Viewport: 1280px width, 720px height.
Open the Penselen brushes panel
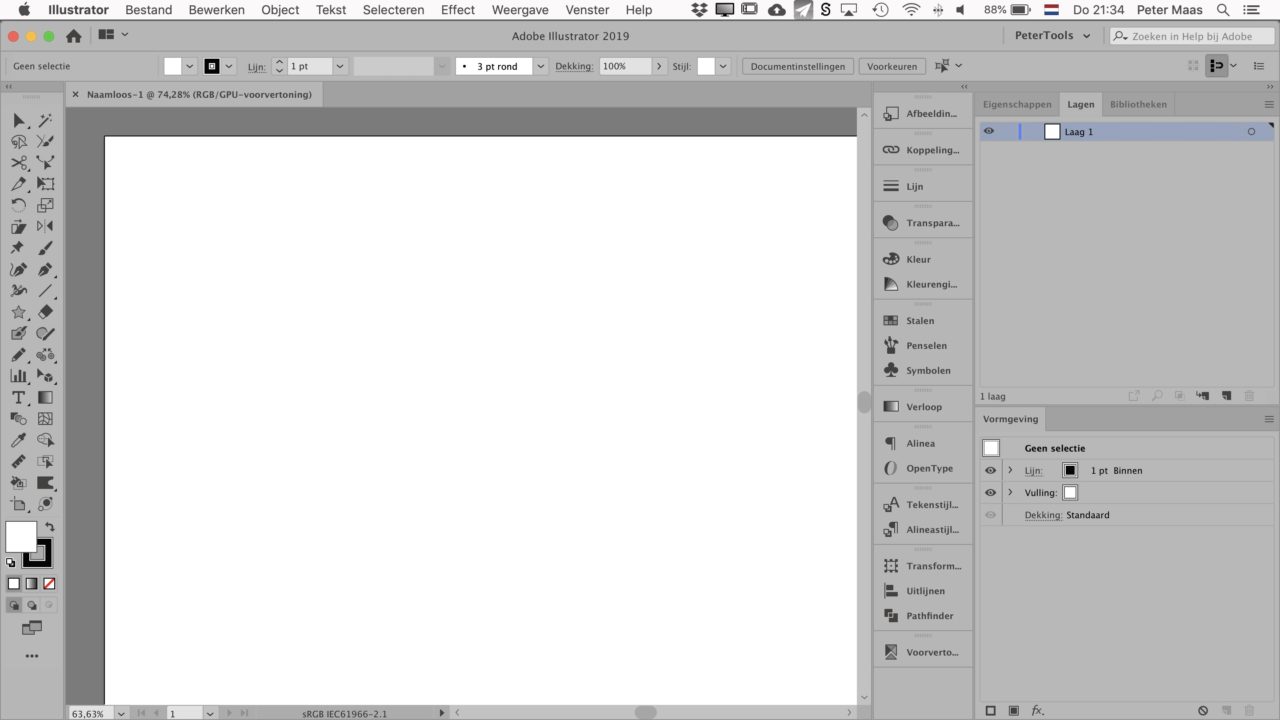click(x=922, y=345)
